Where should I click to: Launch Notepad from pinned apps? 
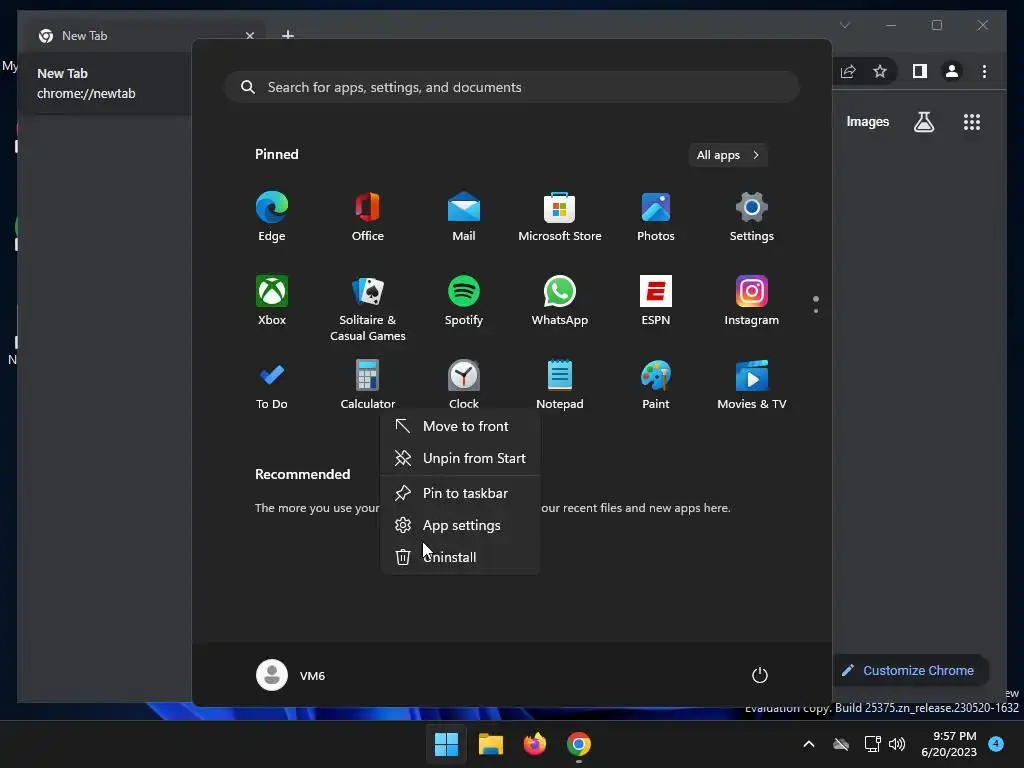coord(560,385)
